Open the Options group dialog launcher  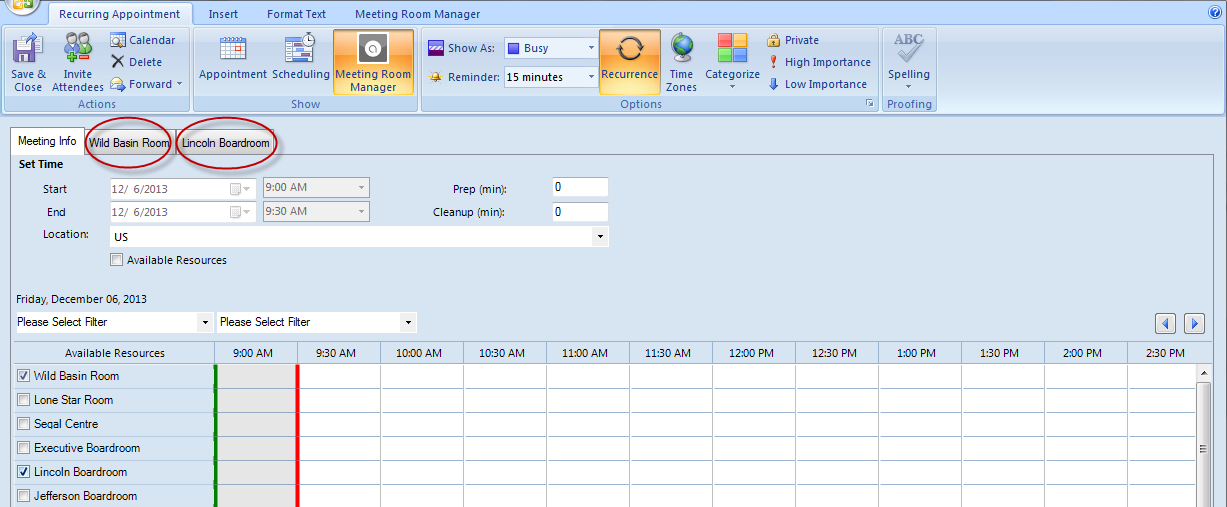(x=870, y=104)
